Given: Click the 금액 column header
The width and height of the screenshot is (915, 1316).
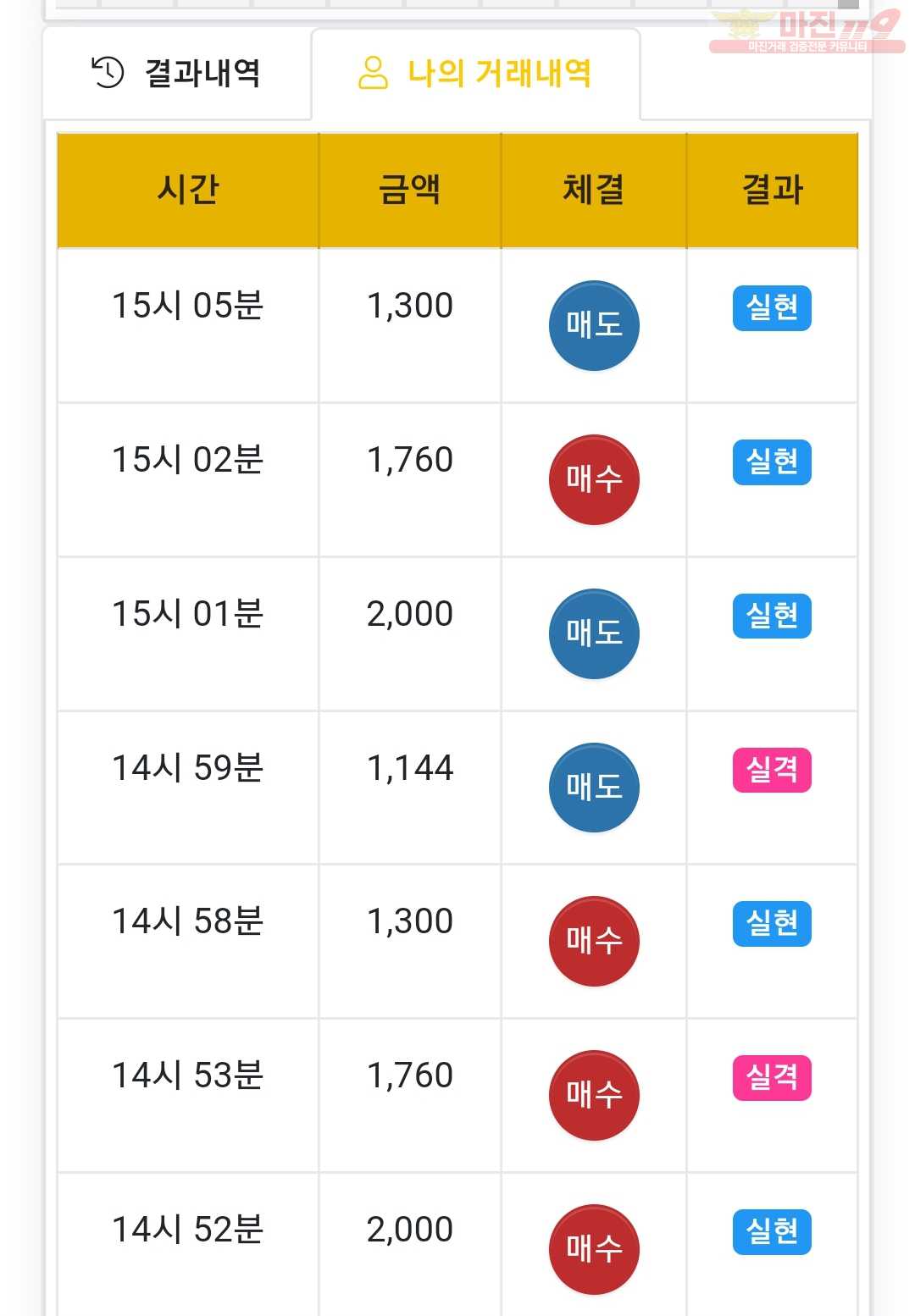Looking at the screenshot, I should (x=410, y=190).
